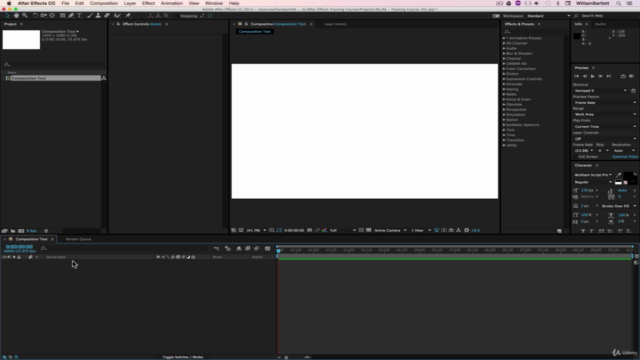This screenshot has height=360, width=640.
Task: Click the timeline current time display
Action: coord(19,247)
